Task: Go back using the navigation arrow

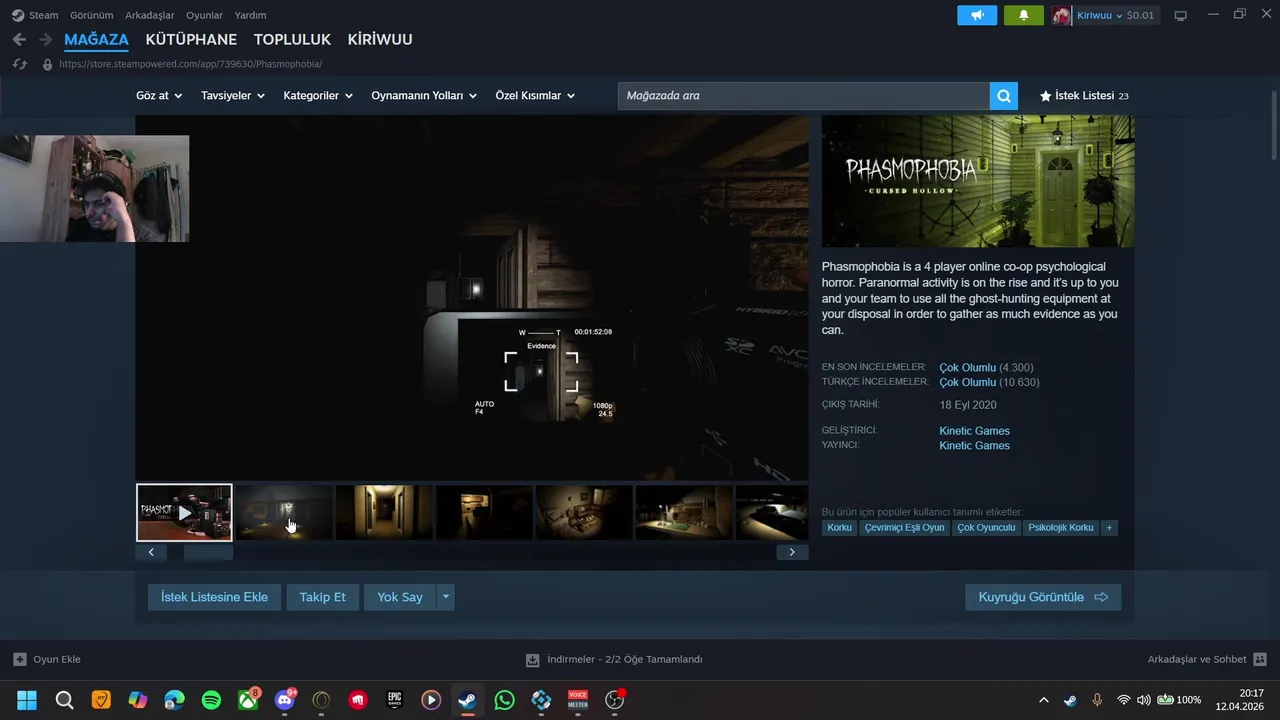Action: pyautogui.click(x=19, y=39)
